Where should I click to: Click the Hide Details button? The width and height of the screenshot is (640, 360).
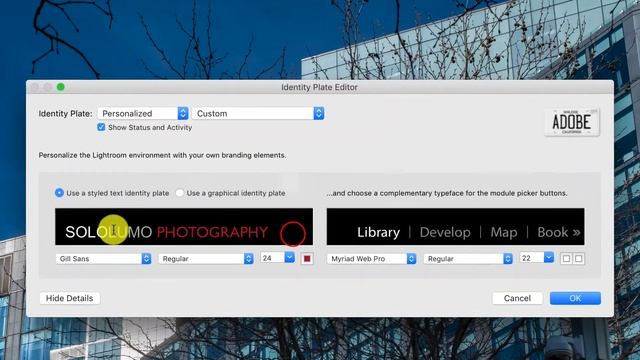tap(69, 298)
